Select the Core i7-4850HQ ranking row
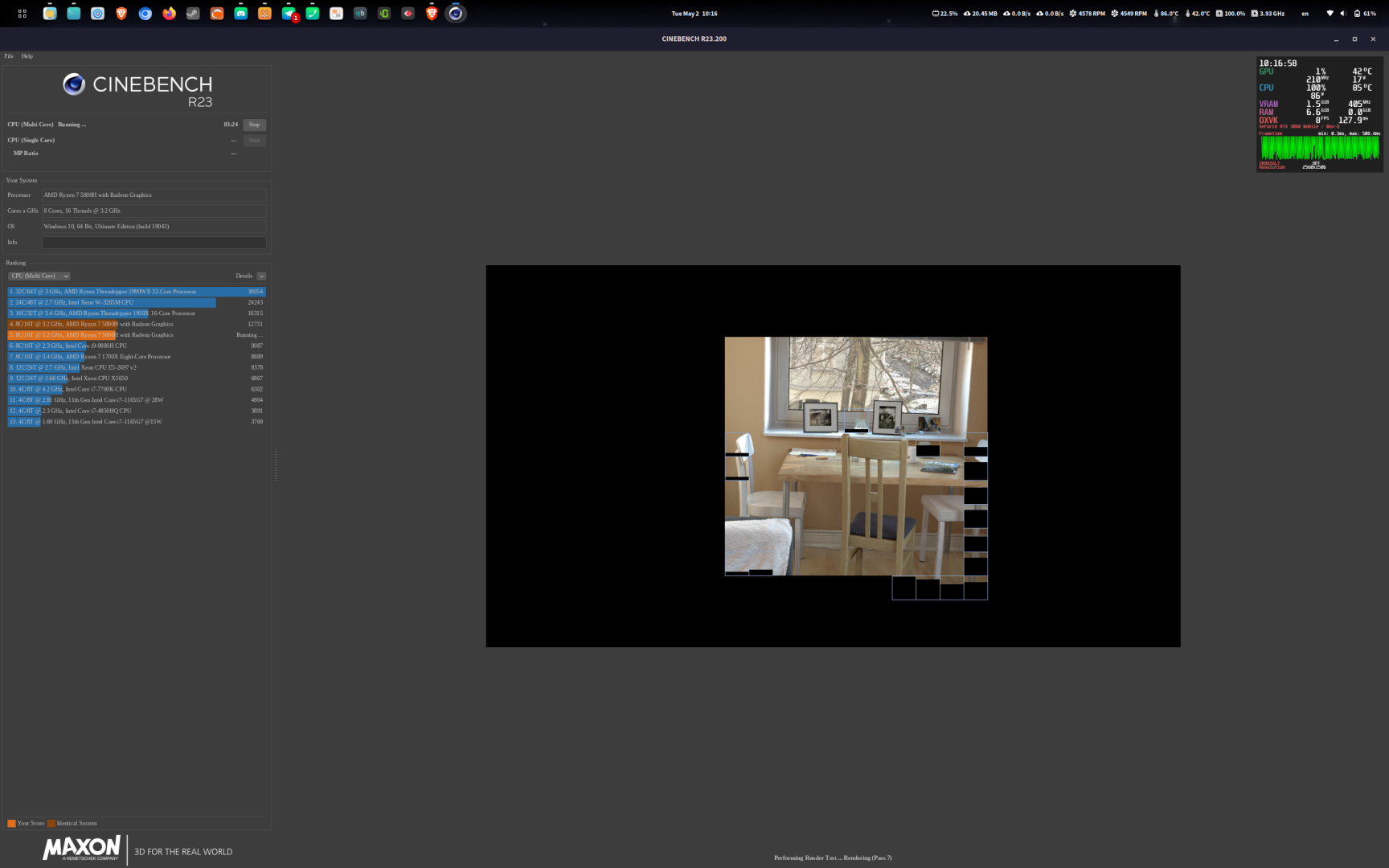Image resolution: width=1389 pixels, height=868 pixels. click(137, 411)
